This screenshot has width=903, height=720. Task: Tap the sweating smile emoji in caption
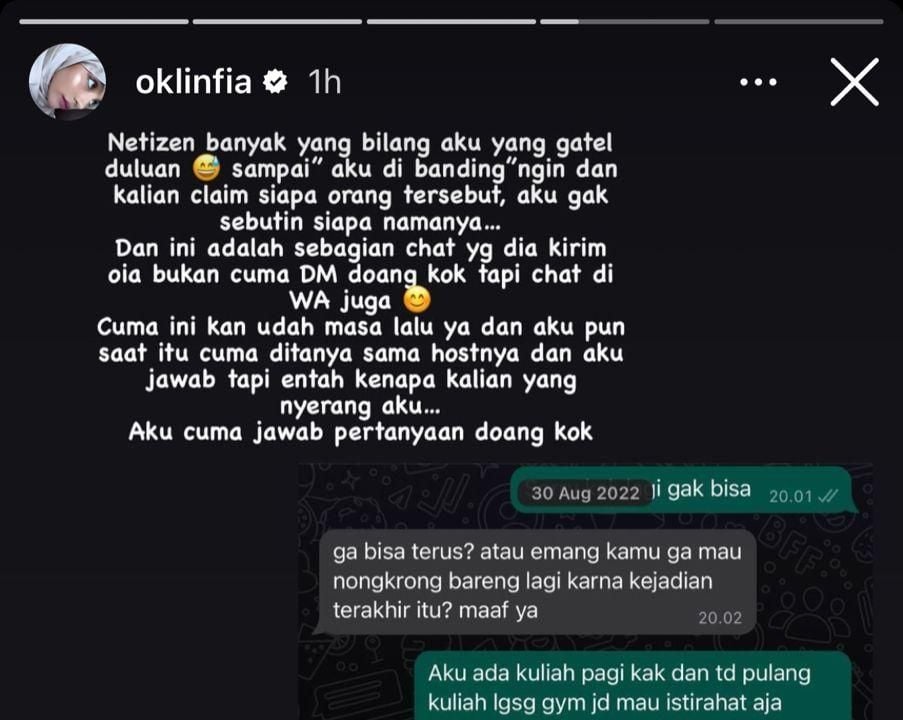click(x=206, y=169)
